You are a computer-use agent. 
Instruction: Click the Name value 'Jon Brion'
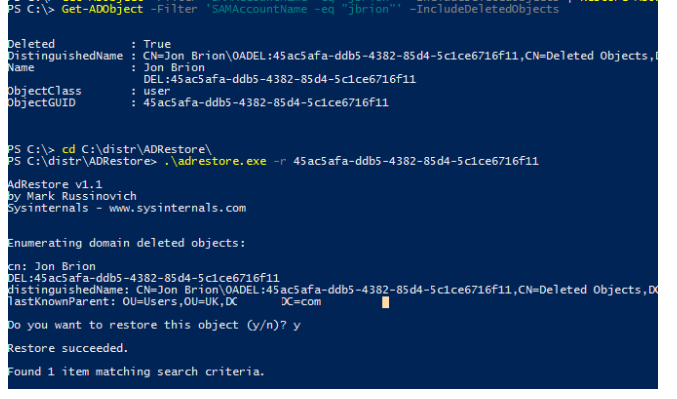(174, 68)
